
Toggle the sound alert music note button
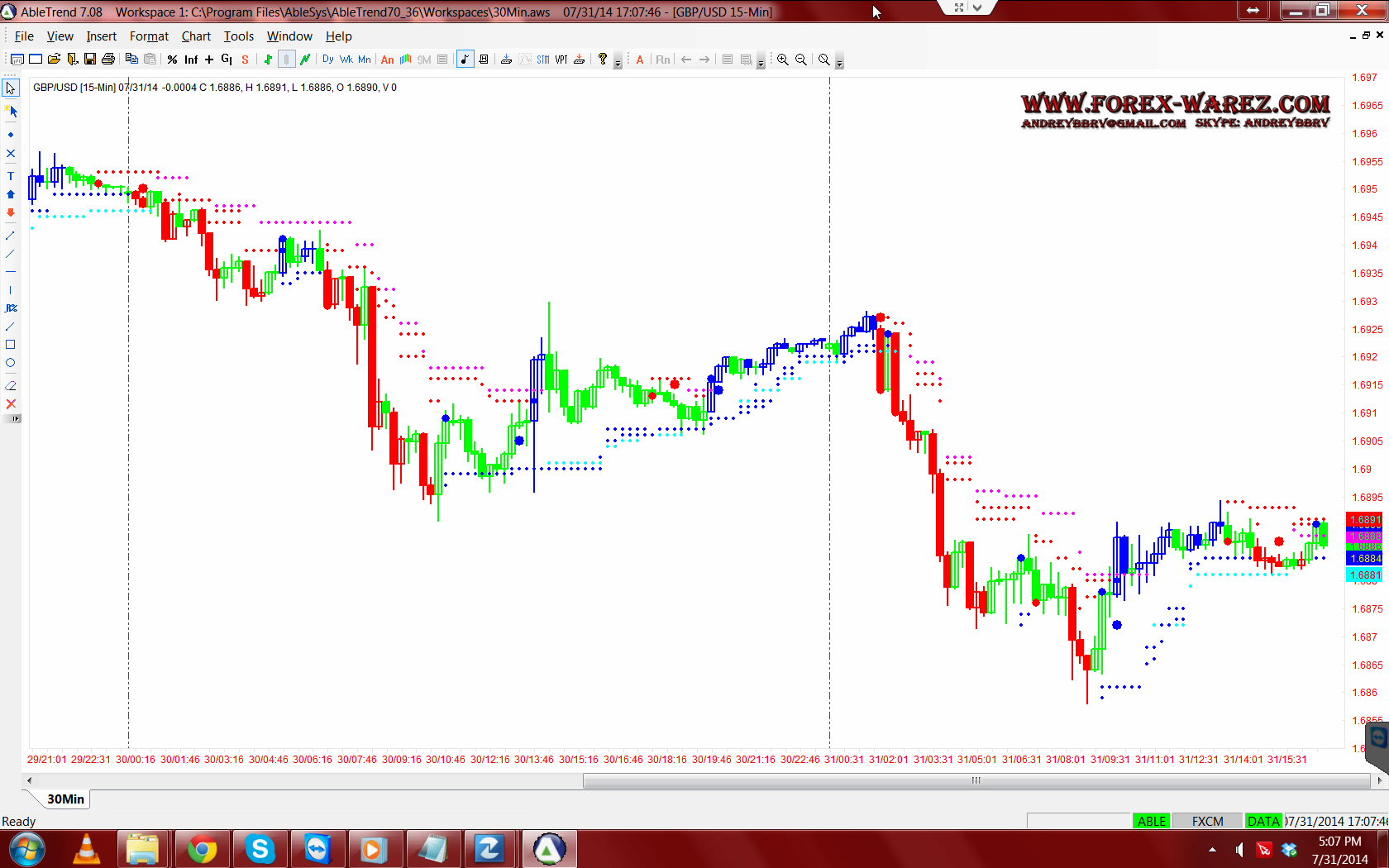pos(465,60)
